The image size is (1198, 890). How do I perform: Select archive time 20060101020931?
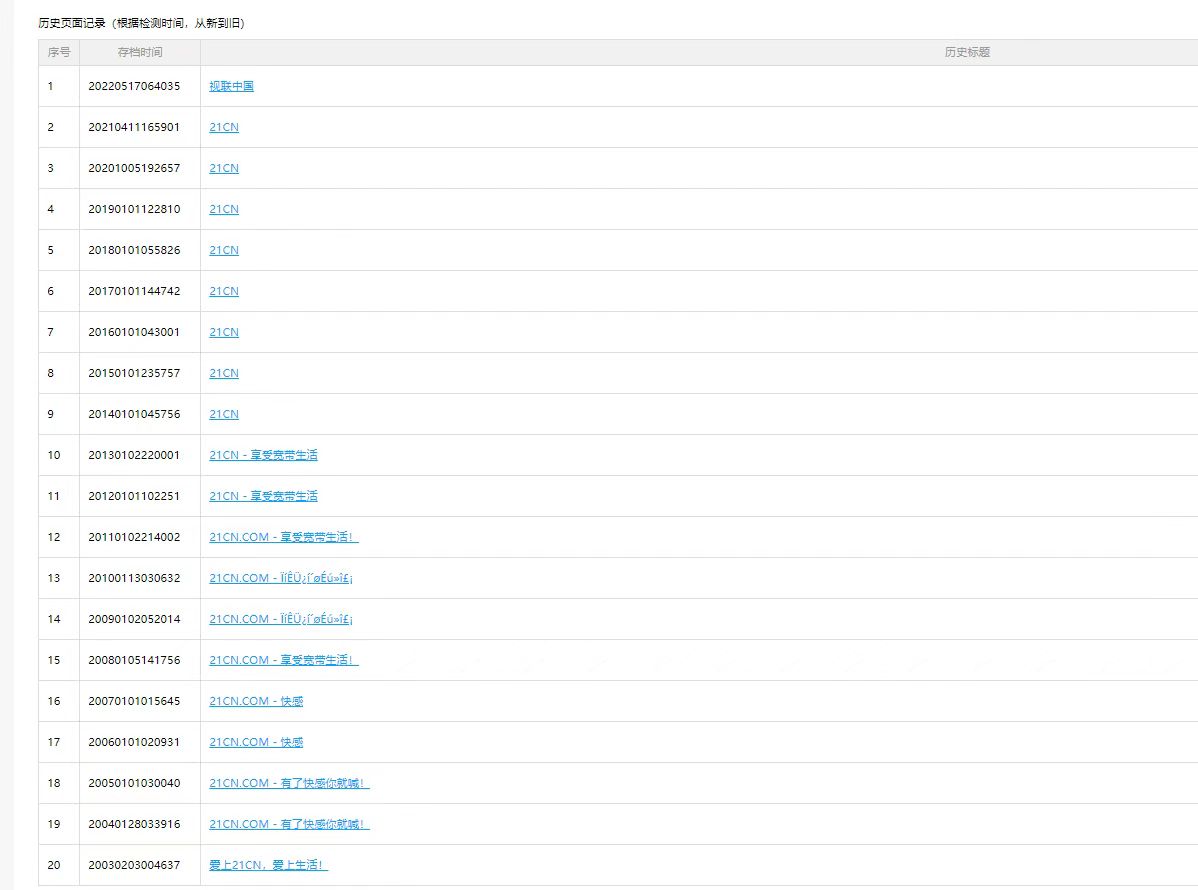click(x=134, y=742)
